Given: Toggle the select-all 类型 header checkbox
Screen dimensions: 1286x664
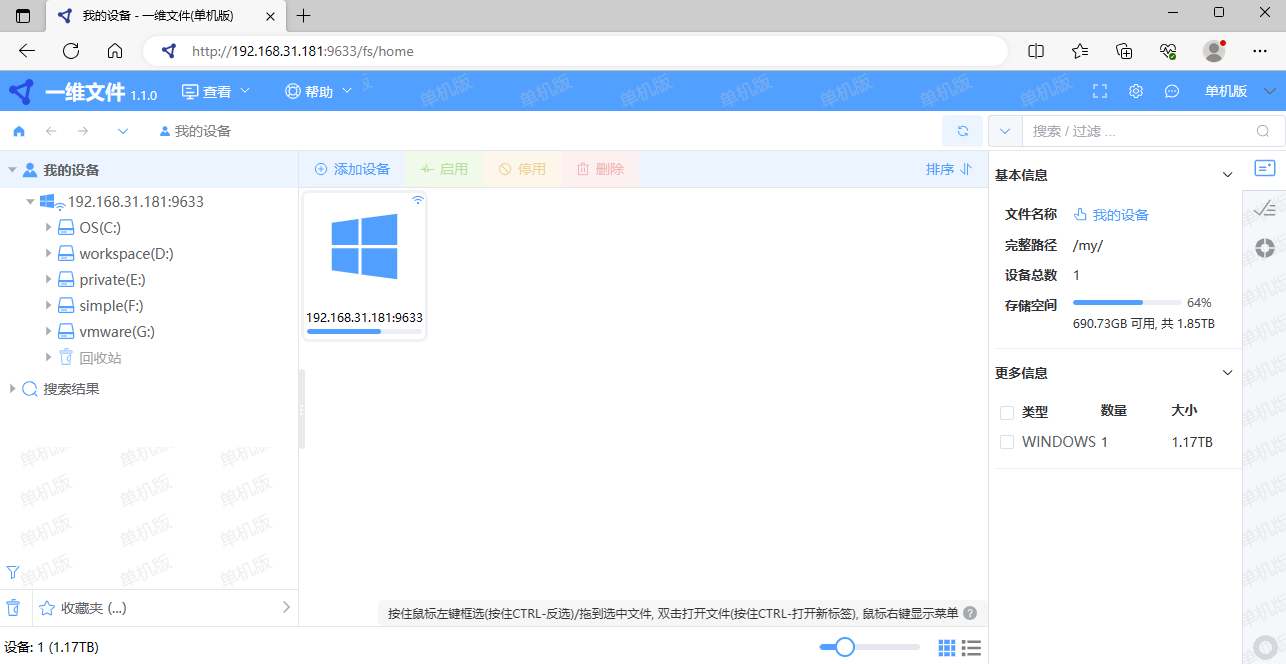Looking at the screenshot, I should pyautogui.click(x=1007, y=412).
